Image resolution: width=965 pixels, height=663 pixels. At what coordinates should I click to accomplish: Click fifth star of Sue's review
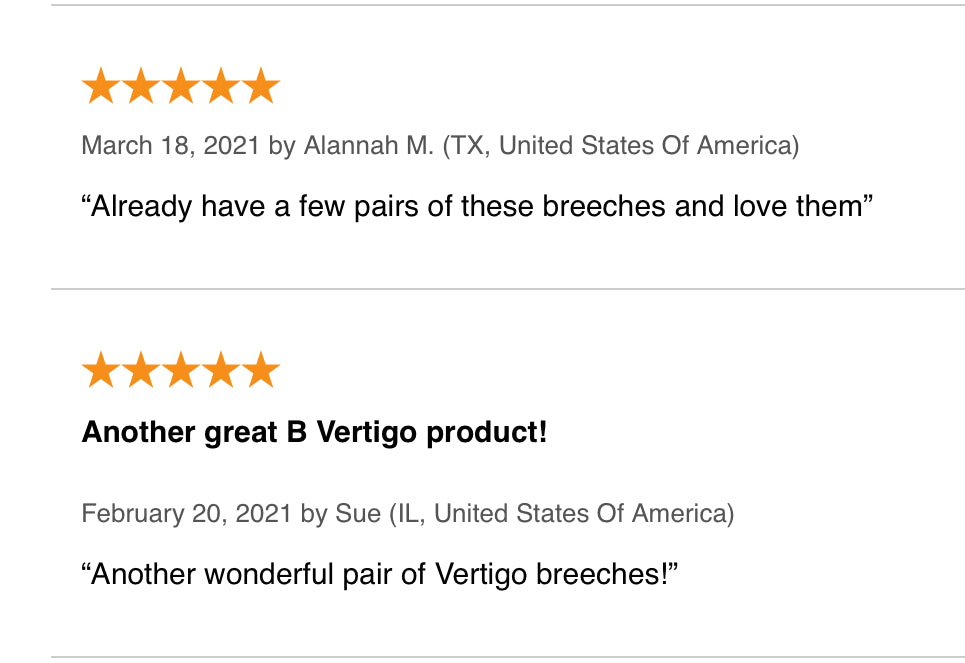tap(261, 370)
